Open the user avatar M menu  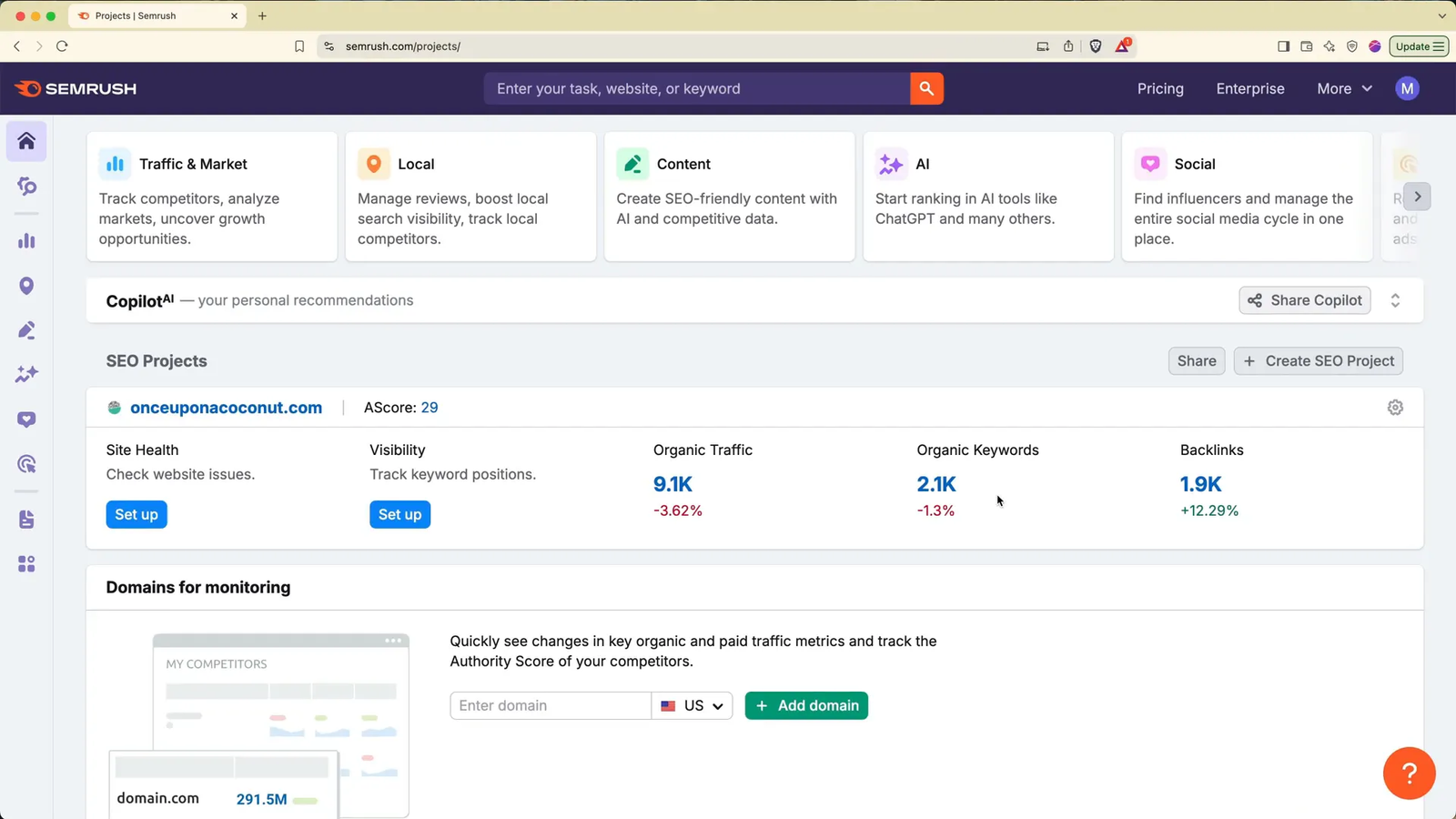click(1407, 88)
